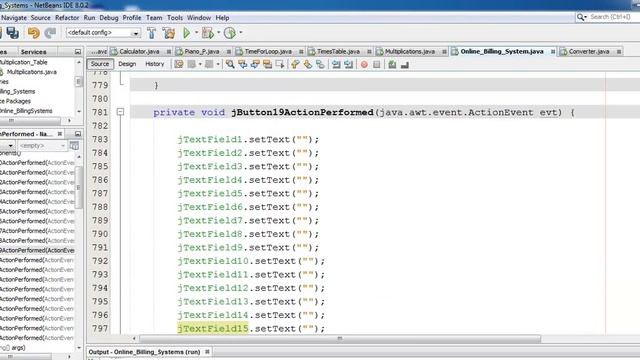Open the Run menu

[89, 18]
